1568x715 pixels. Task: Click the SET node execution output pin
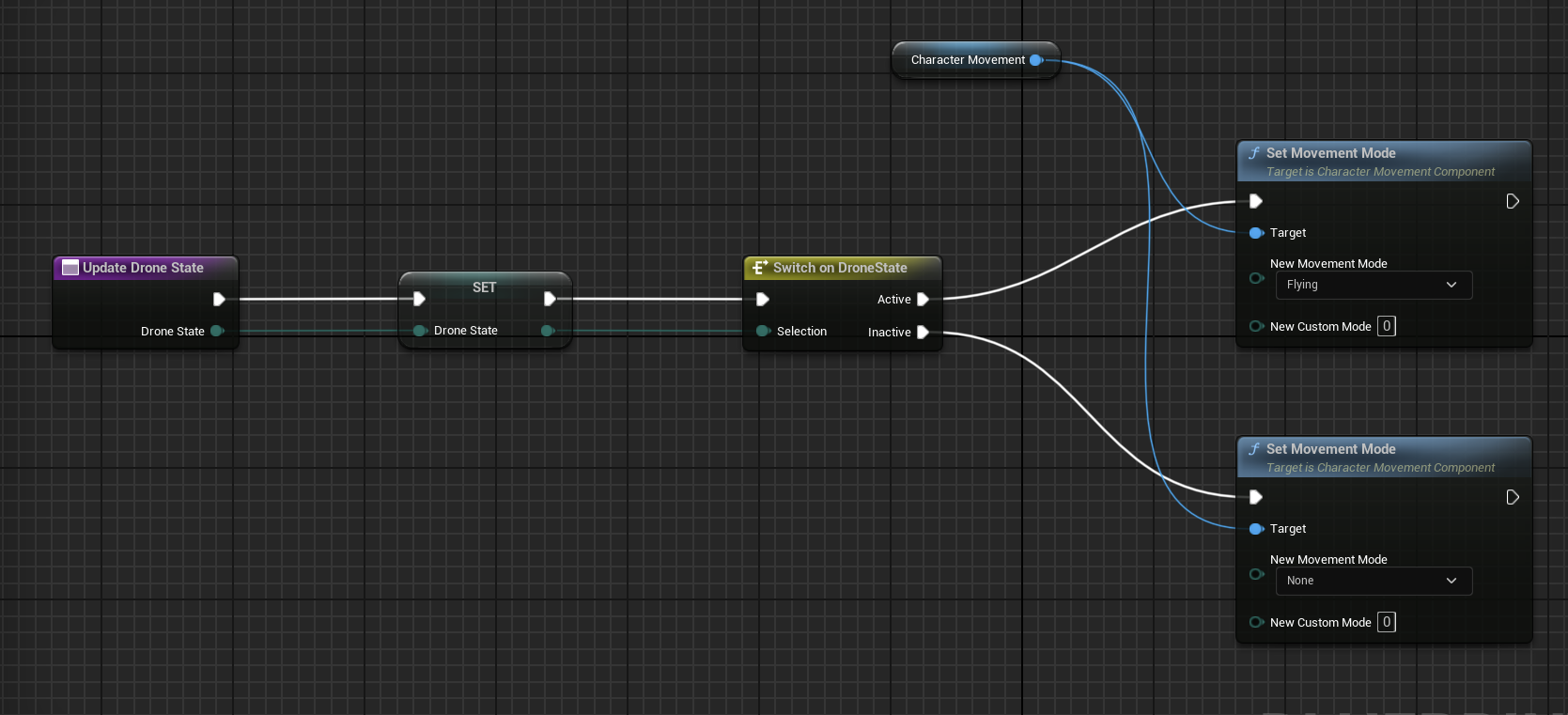point(550,299)
